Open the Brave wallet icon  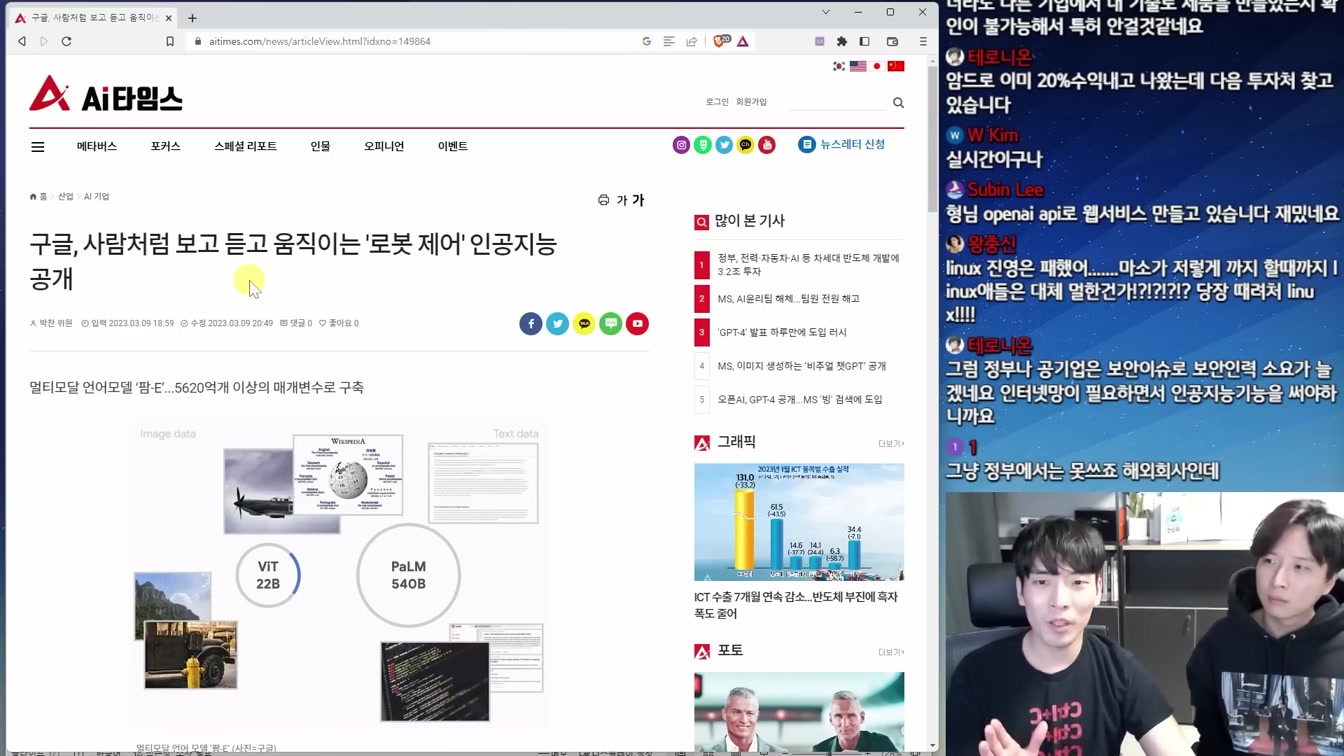tap(893, 42)
